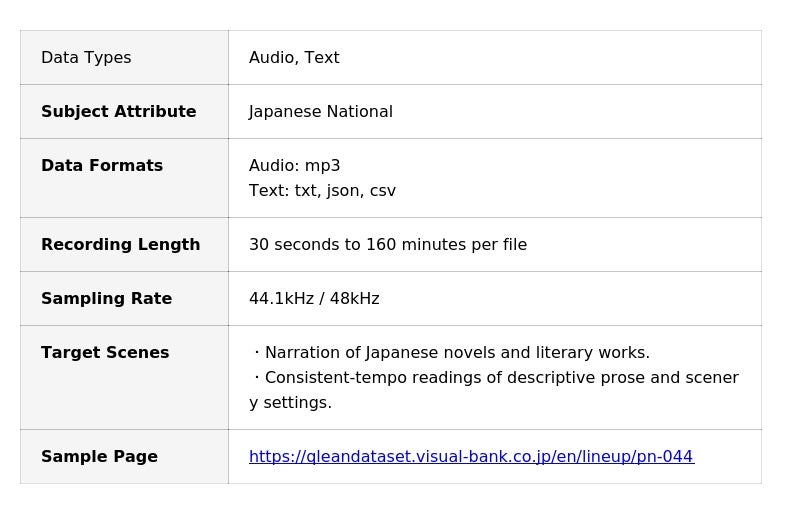This screenshot has width=800, height=514.
Task: Click the 'Audio: mp3' format line
Action: coord(294,166)
